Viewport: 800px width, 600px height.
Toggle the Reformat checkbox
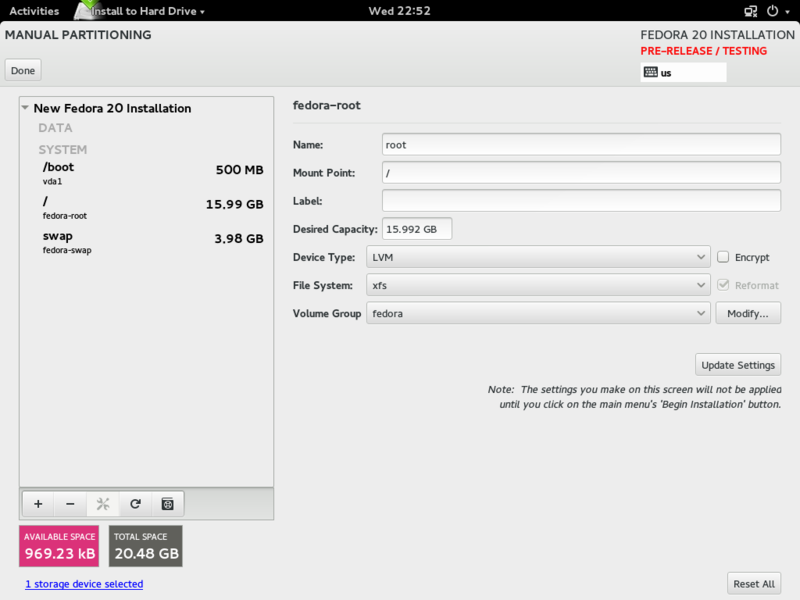pos(723,285)
